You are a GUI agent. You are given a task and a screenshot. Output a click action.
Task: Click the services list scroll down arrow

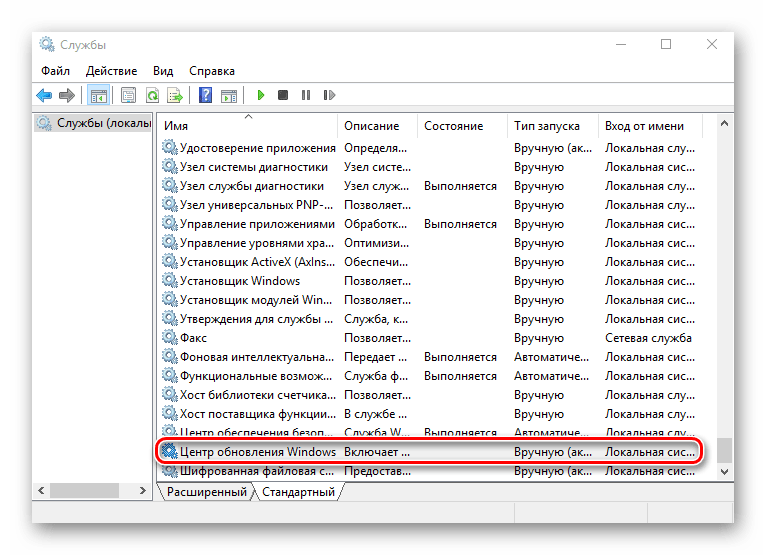point(724,471)
